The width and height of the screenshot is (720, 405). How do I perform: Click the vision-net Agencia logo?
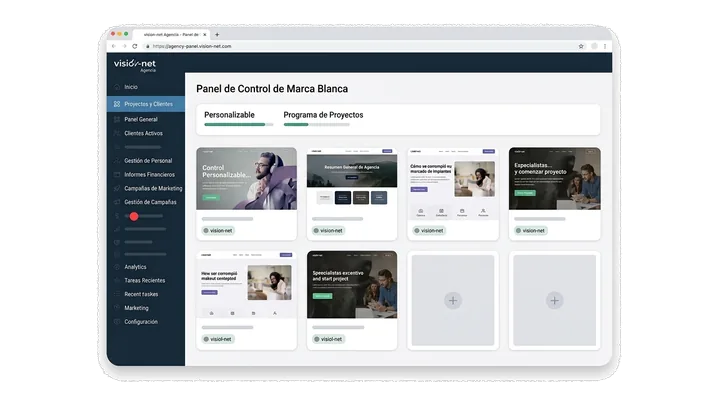coord(135,65)
